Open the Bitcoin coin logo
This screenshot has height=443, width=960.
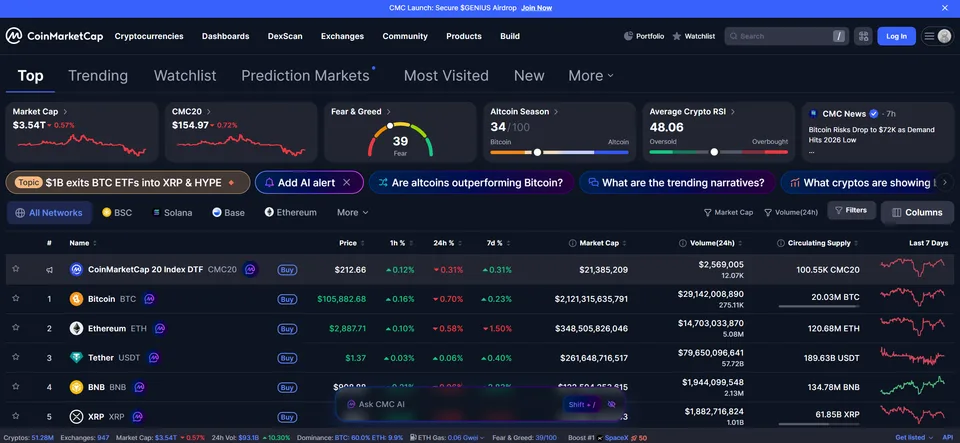(77, 299)
